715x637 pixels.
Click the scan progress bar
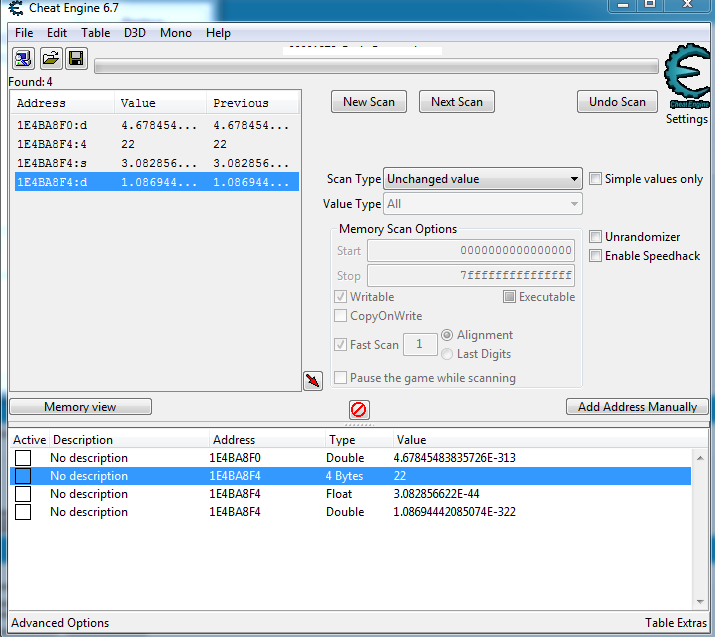click(x=376, y=67)
